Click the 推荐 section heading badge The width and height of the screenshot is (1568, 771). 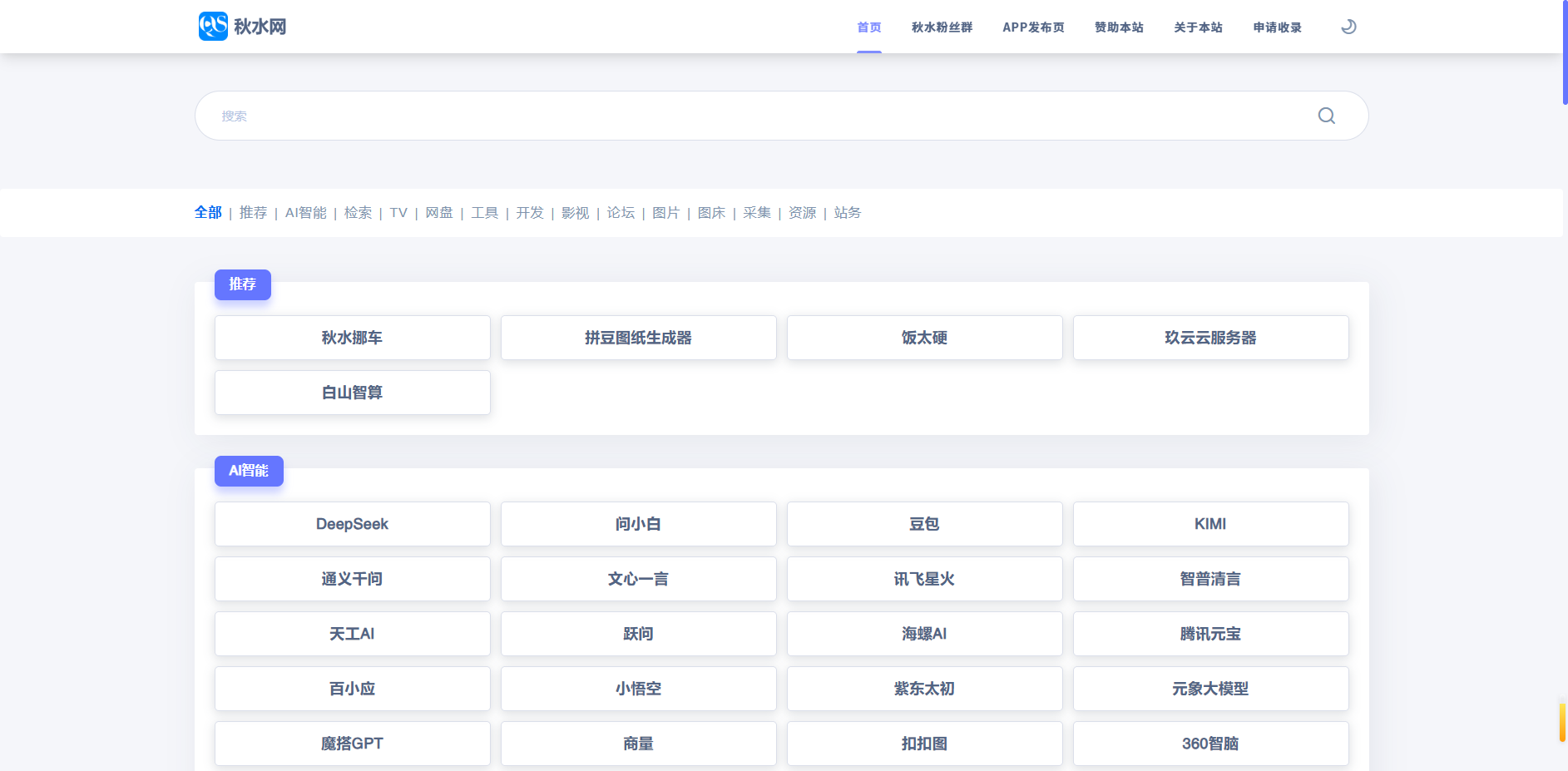click(x=243, y=284)
